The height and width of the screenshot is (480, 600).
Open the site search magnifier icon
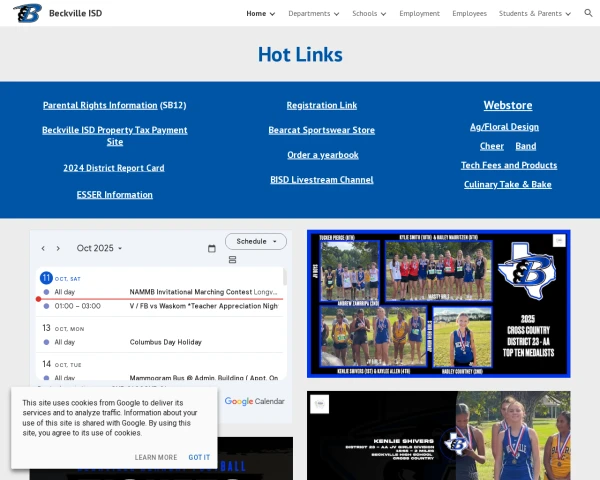(588, 13)
